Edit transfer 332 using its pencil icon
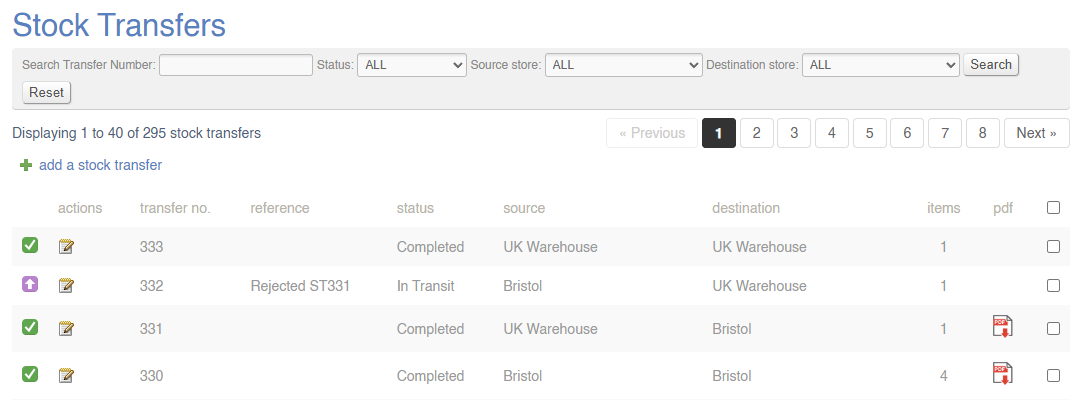The image size is (1084, 400). click(x=67, y=286)
